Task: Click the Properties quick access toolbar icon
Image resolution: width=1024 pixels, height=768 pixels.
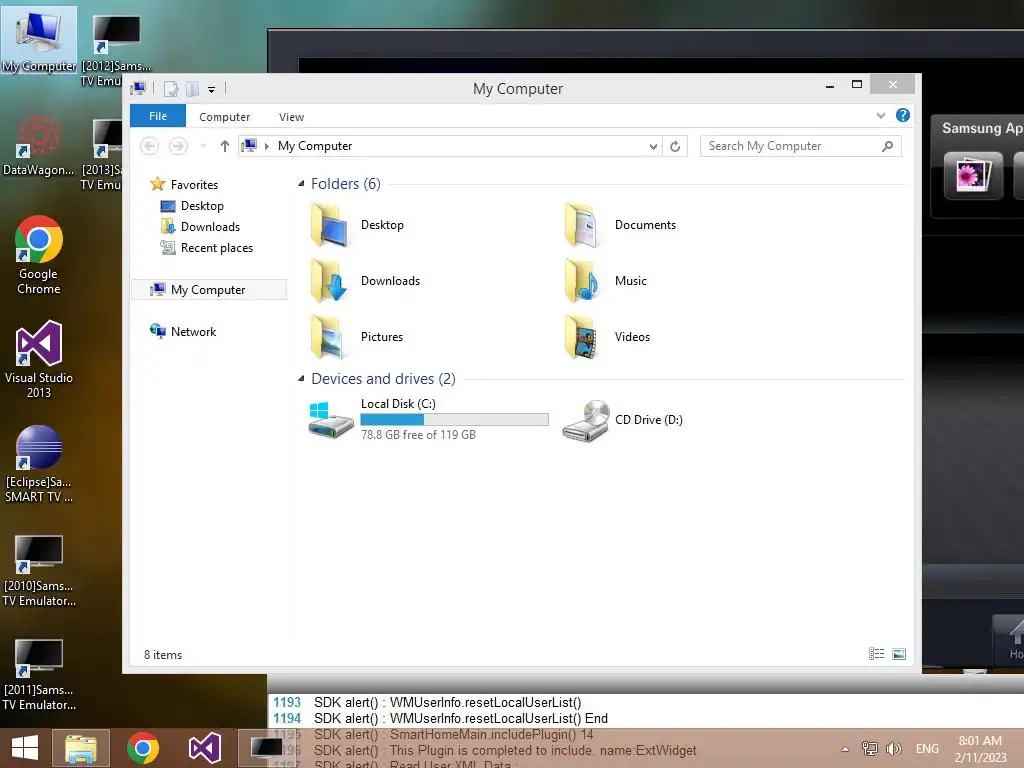Action: coord(170,89)
